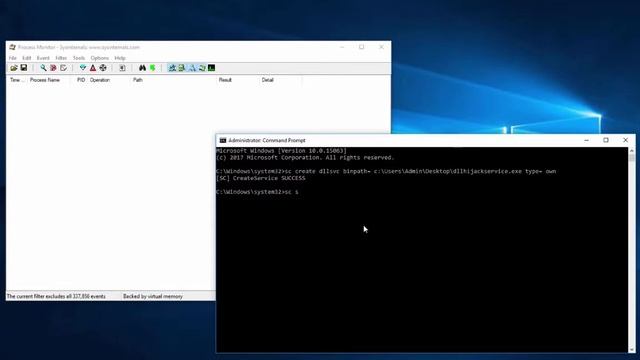Screen dimensions: 640x360
Task: Toggle Show File System Activity in the toolbar
Action: [x=182, y=68]
